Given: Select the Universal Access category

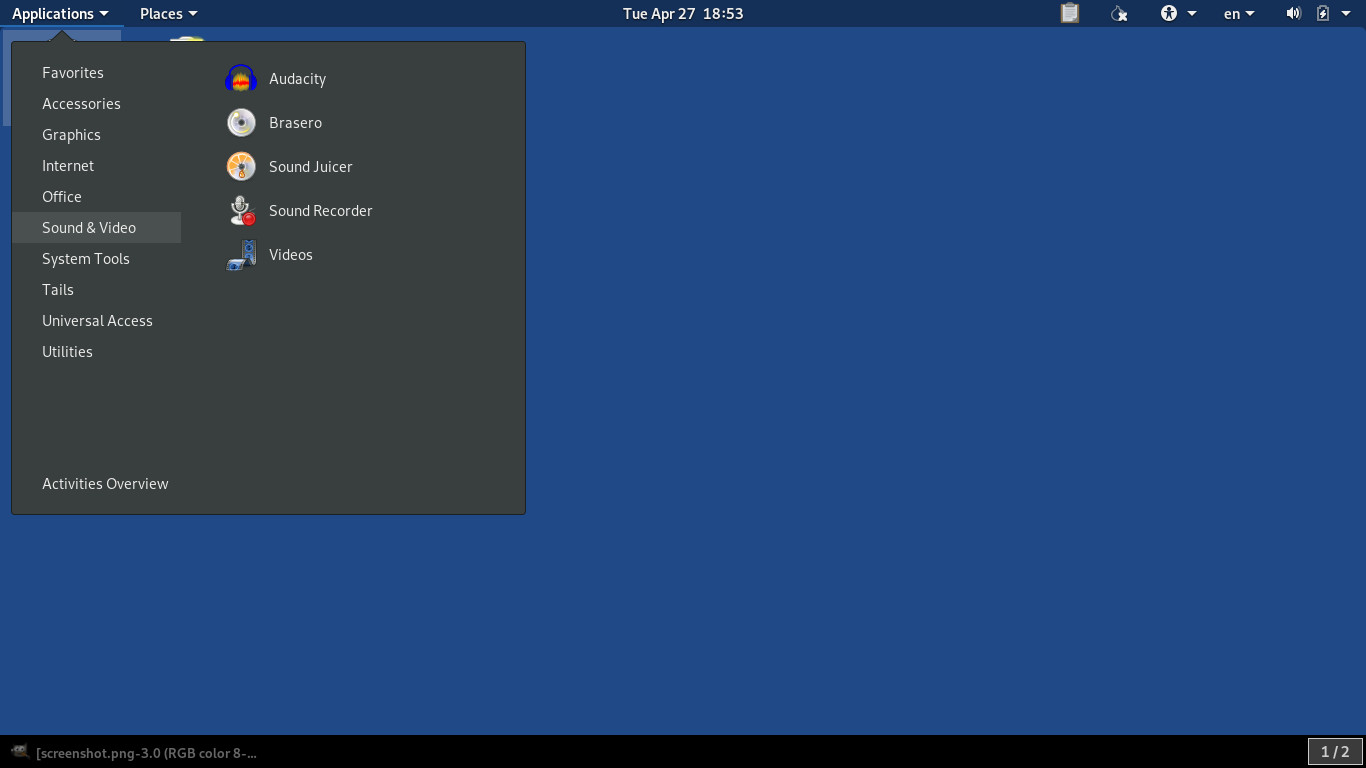Looking at the screenshot, I should pos(97,321).
